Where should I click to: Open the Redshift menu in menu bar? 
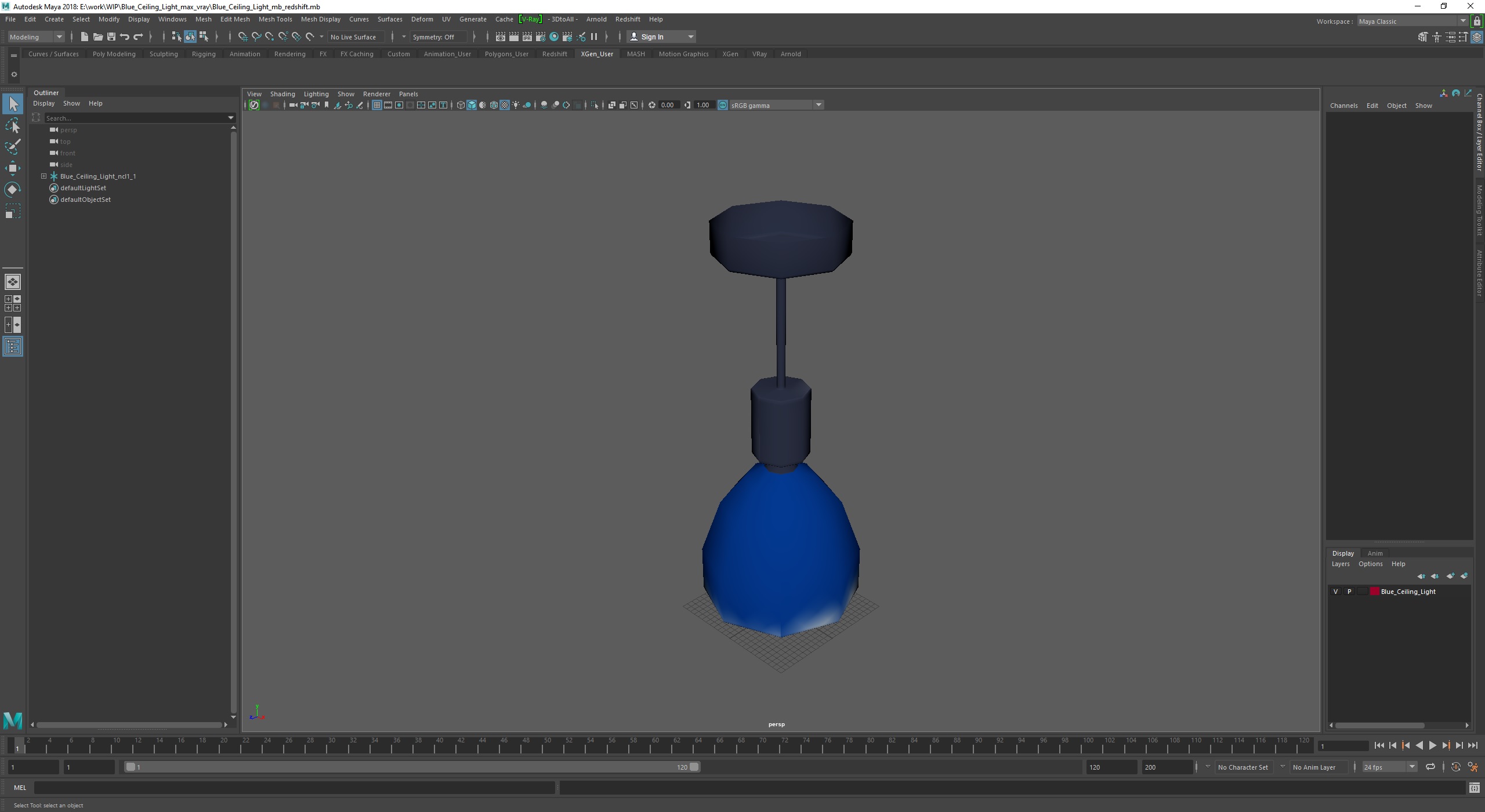(628, 19)
